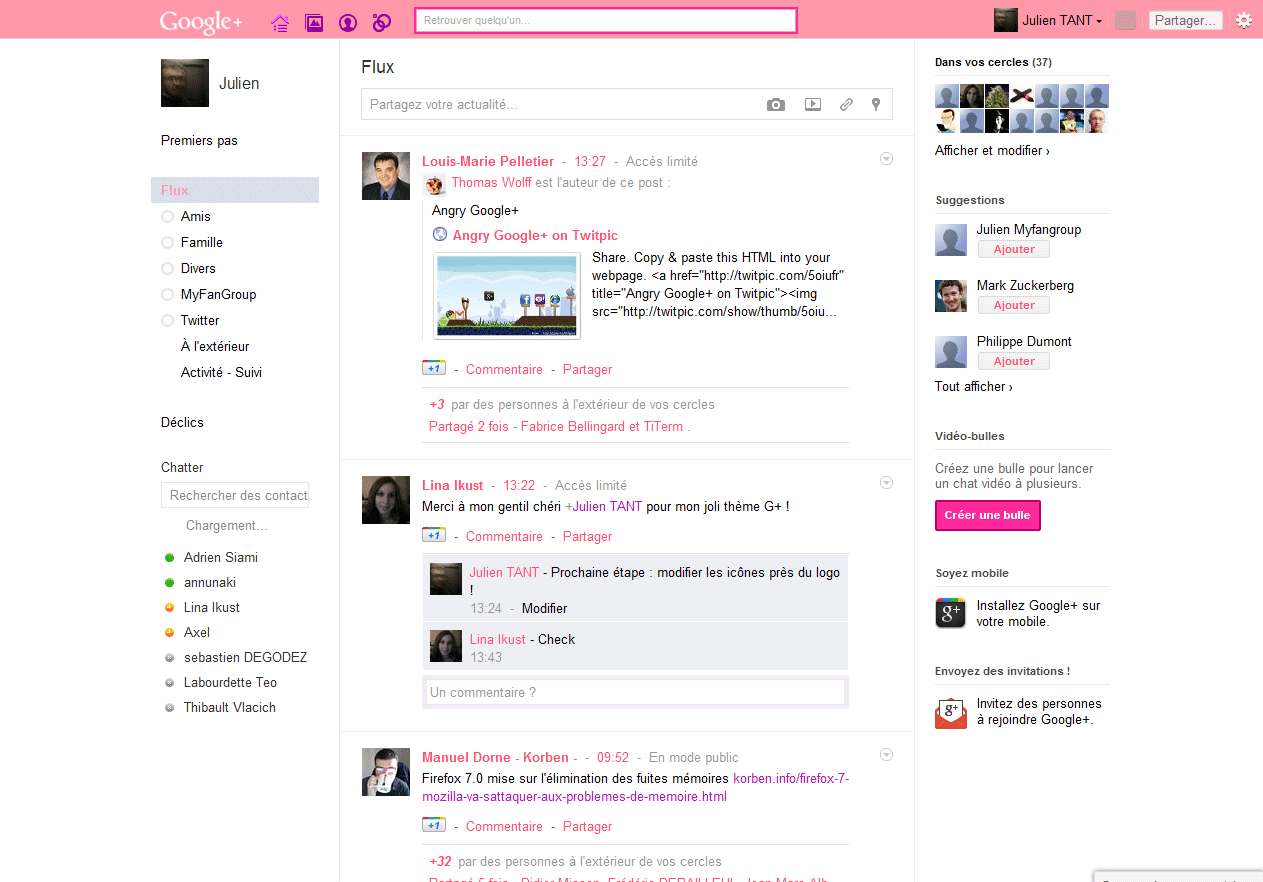Image resolution: width=1263 pixels, height=882 pixels.
Task: Select Flux in the left menu
Action: tap(235, 190)
